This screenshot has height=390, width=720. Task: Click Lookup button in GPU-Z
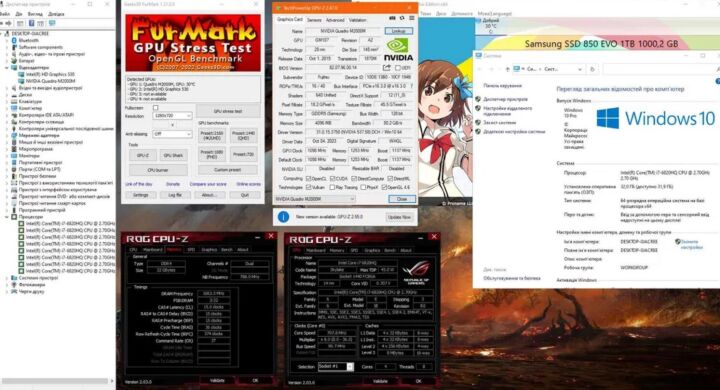coord(398,31)
